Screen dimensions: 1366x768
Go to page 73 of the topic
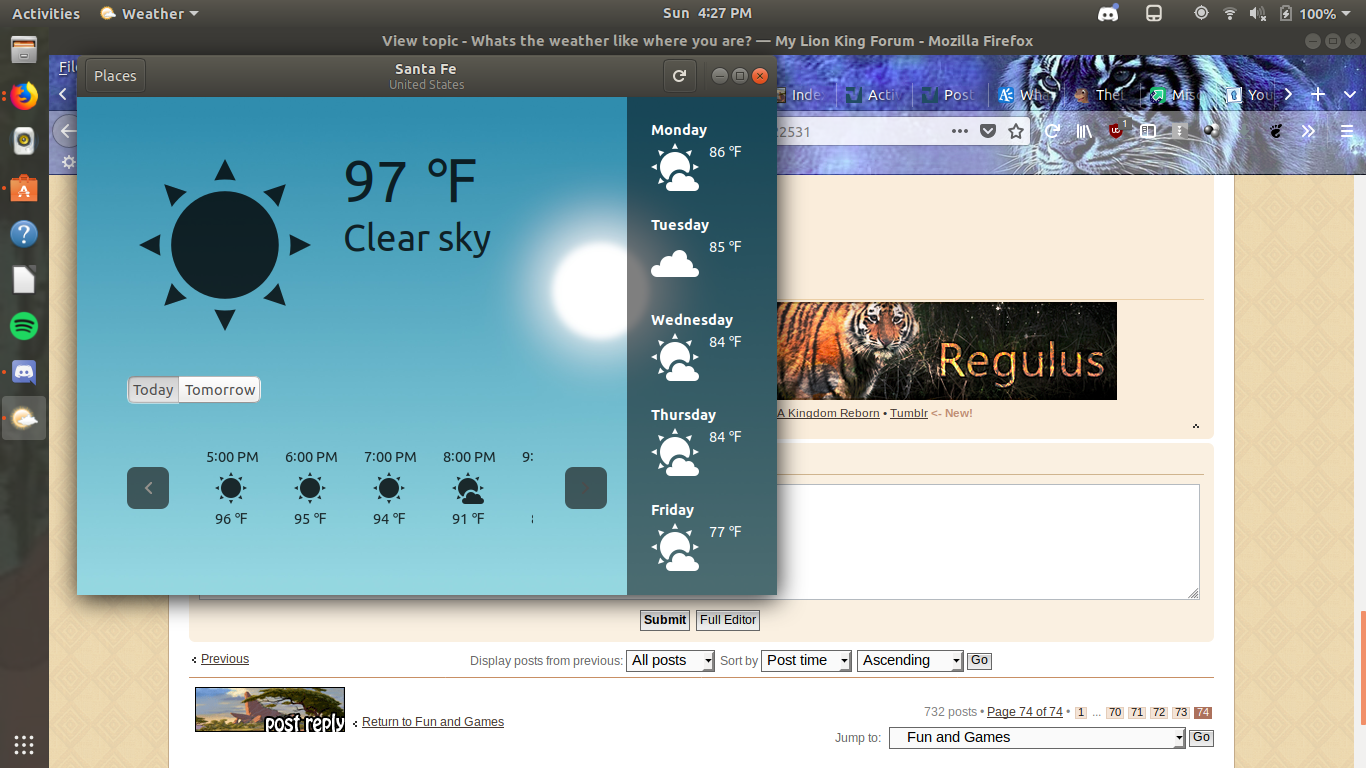[1181, 713]
